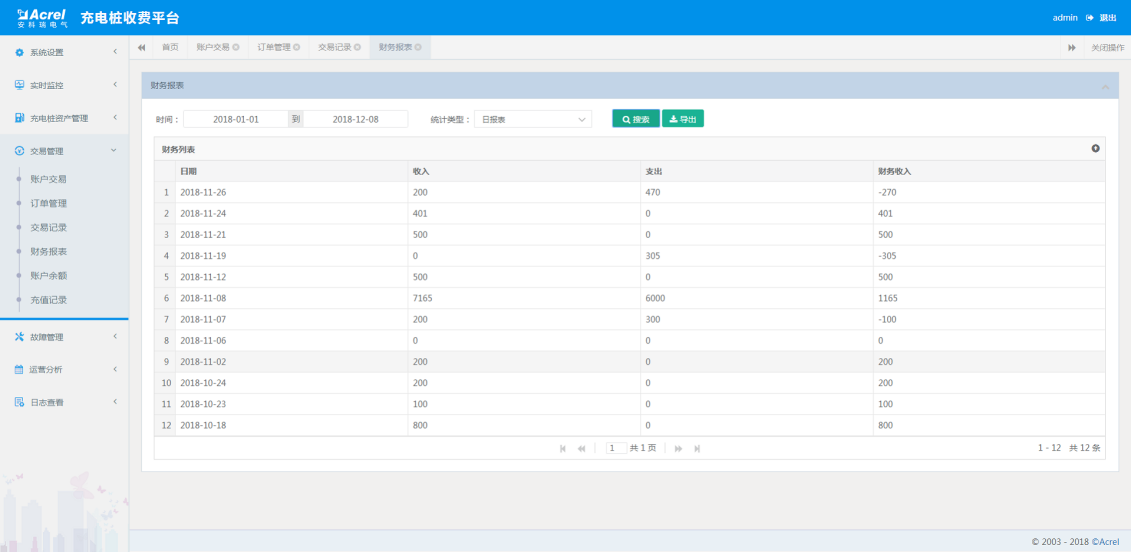Viewport: 1131px width, 552px height.
Task: Click the Acrel logo in header
Action: [42, 17]
